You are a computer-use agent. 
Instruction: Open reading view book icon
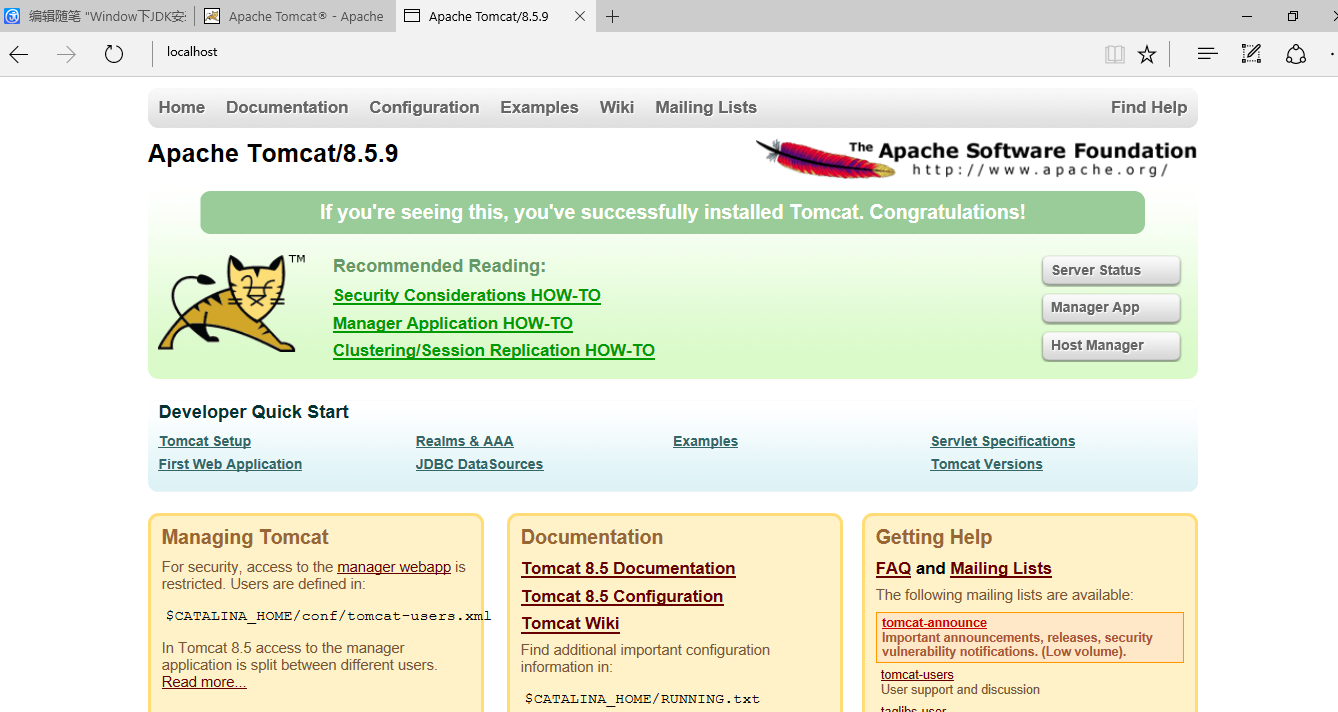click(x=1114, y=55)
